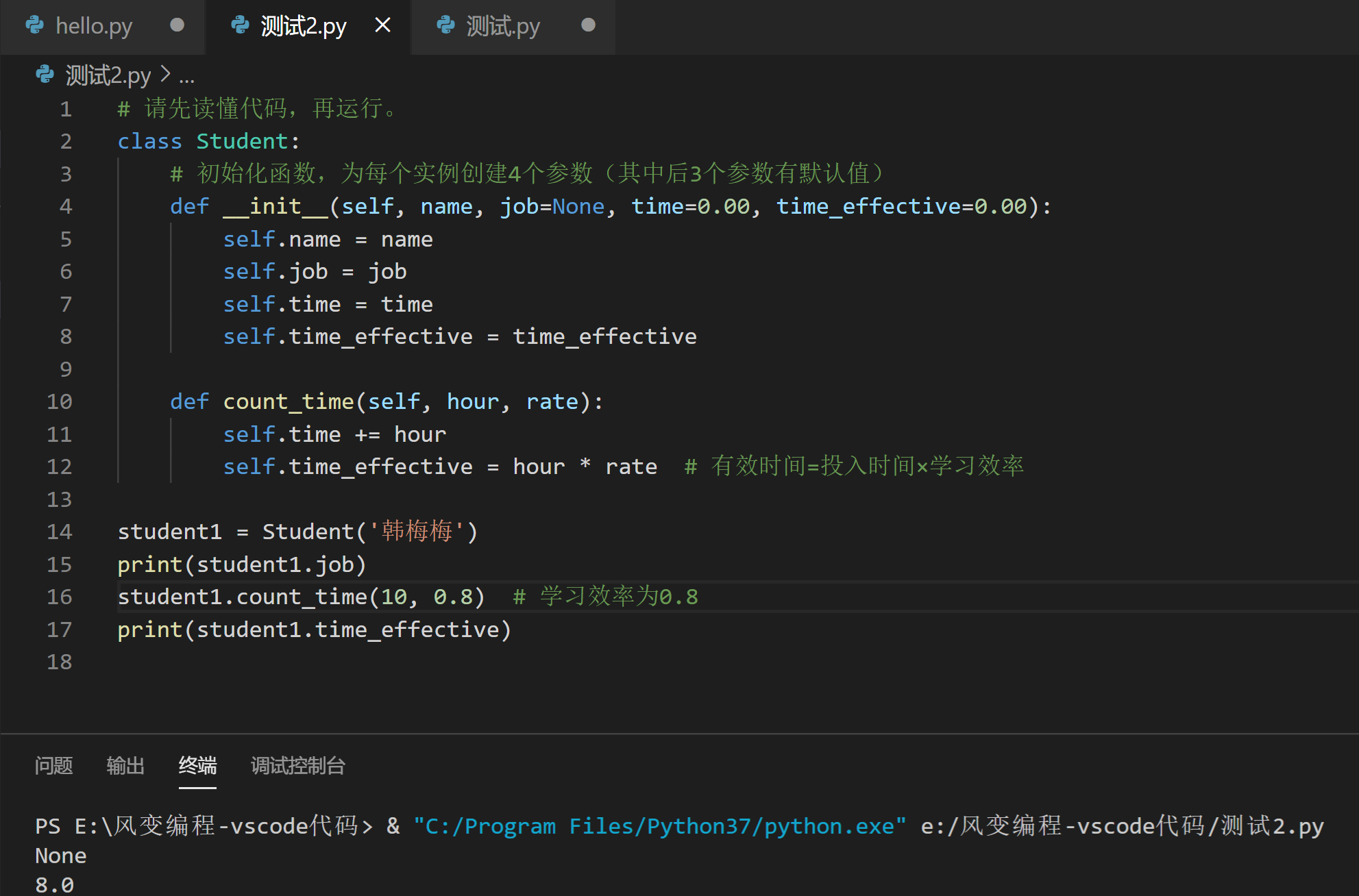Click 'print(student1.job)' on line 15

point(242,564)
